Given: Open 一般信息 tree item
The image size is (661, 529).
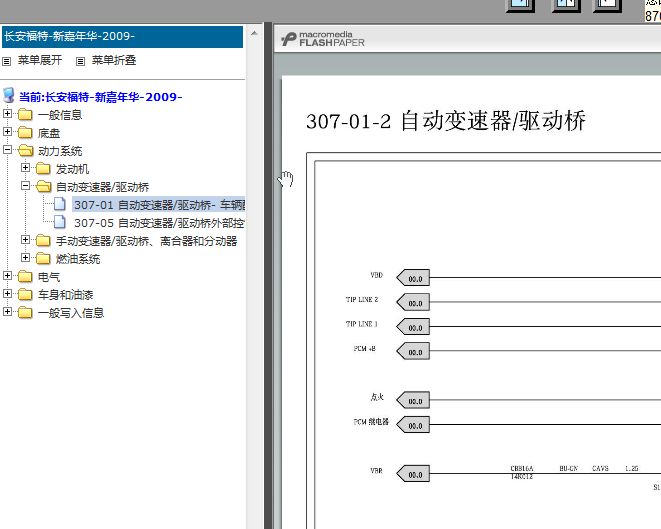Looking at the screenshot, I should point(60,115).
